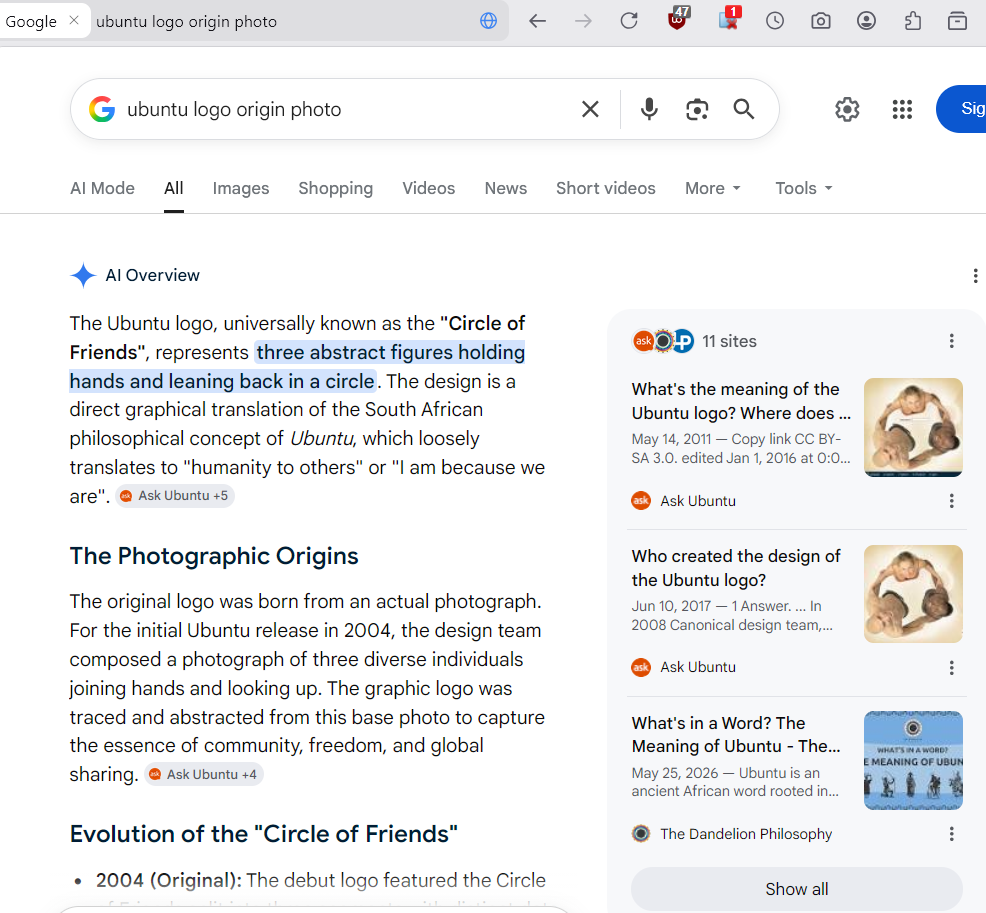Open the 'Ask Ubuntu +4' citation chip

[204, 774]
